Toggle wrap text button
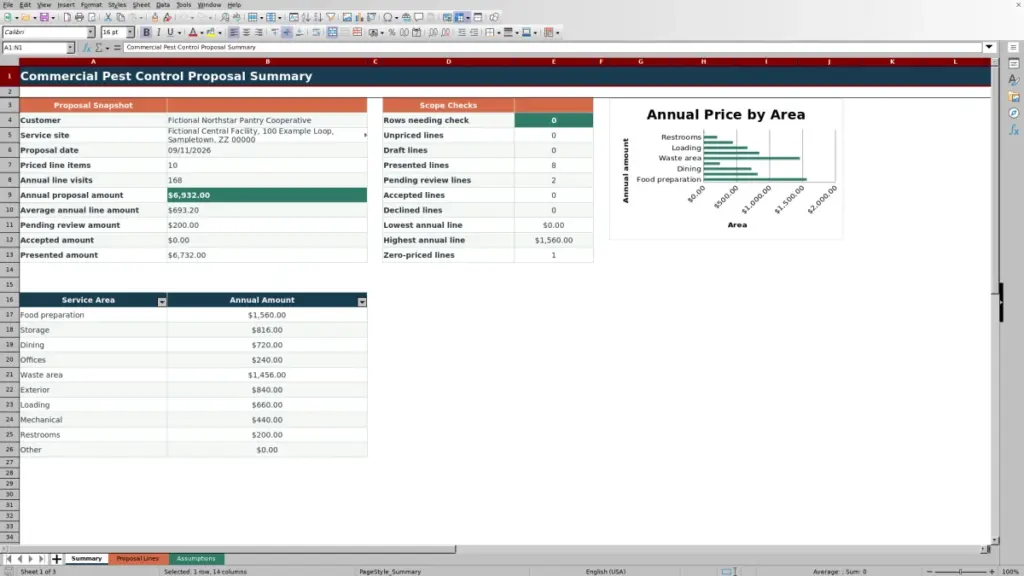 tap(315, 32)
